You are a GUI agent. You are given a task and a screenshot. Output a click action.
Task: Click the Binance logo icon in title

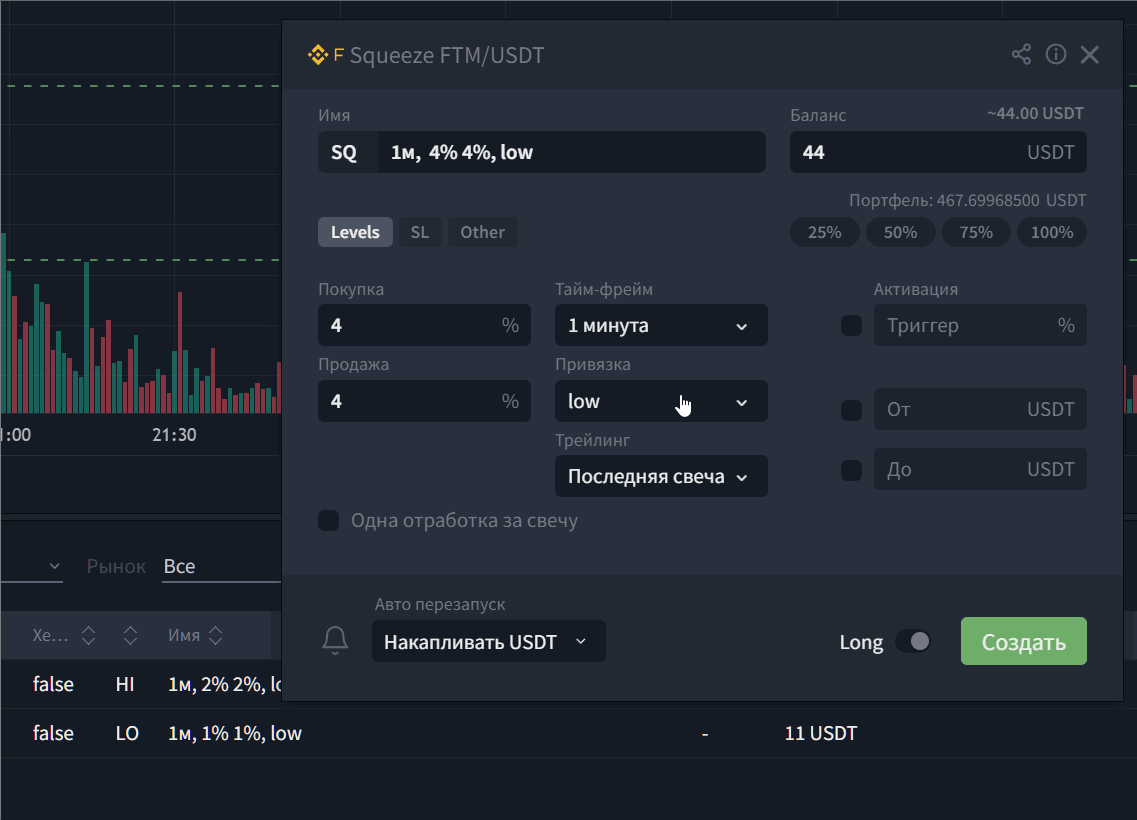pos(318,55)
